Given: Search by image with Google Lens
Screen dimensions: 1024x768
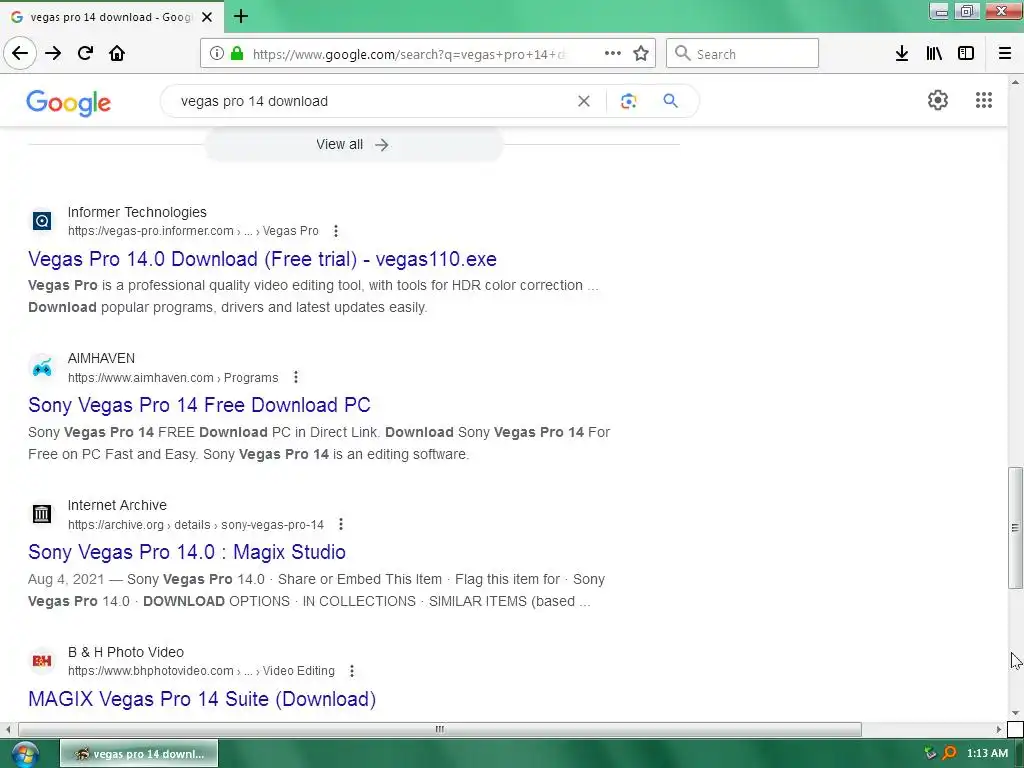Looking at the screenshot, I should coord(628,101).
